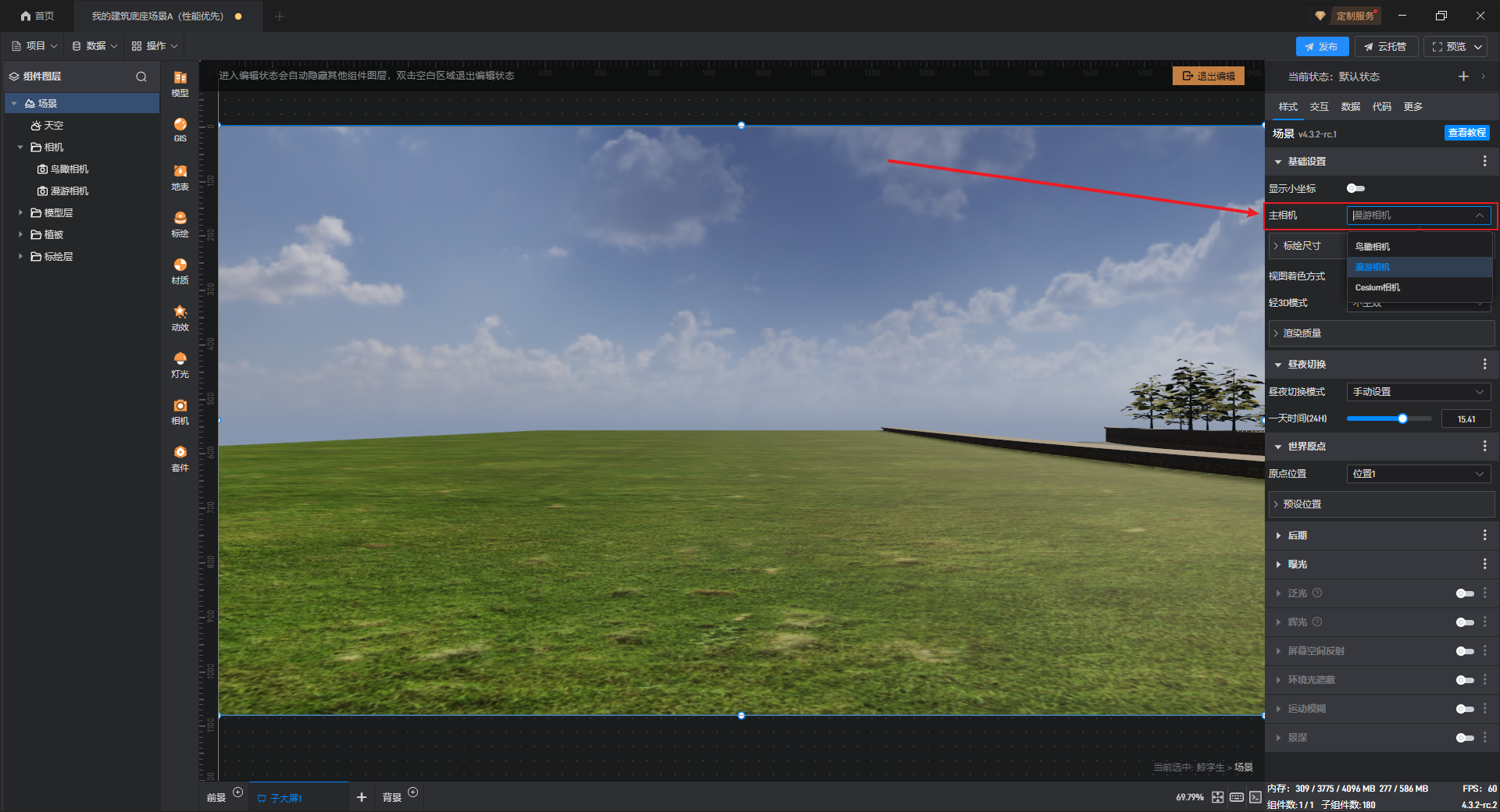Open 曝光 section options menu
The image size is (1500, 812).
pyautogui.click(x=1484, y=564)
